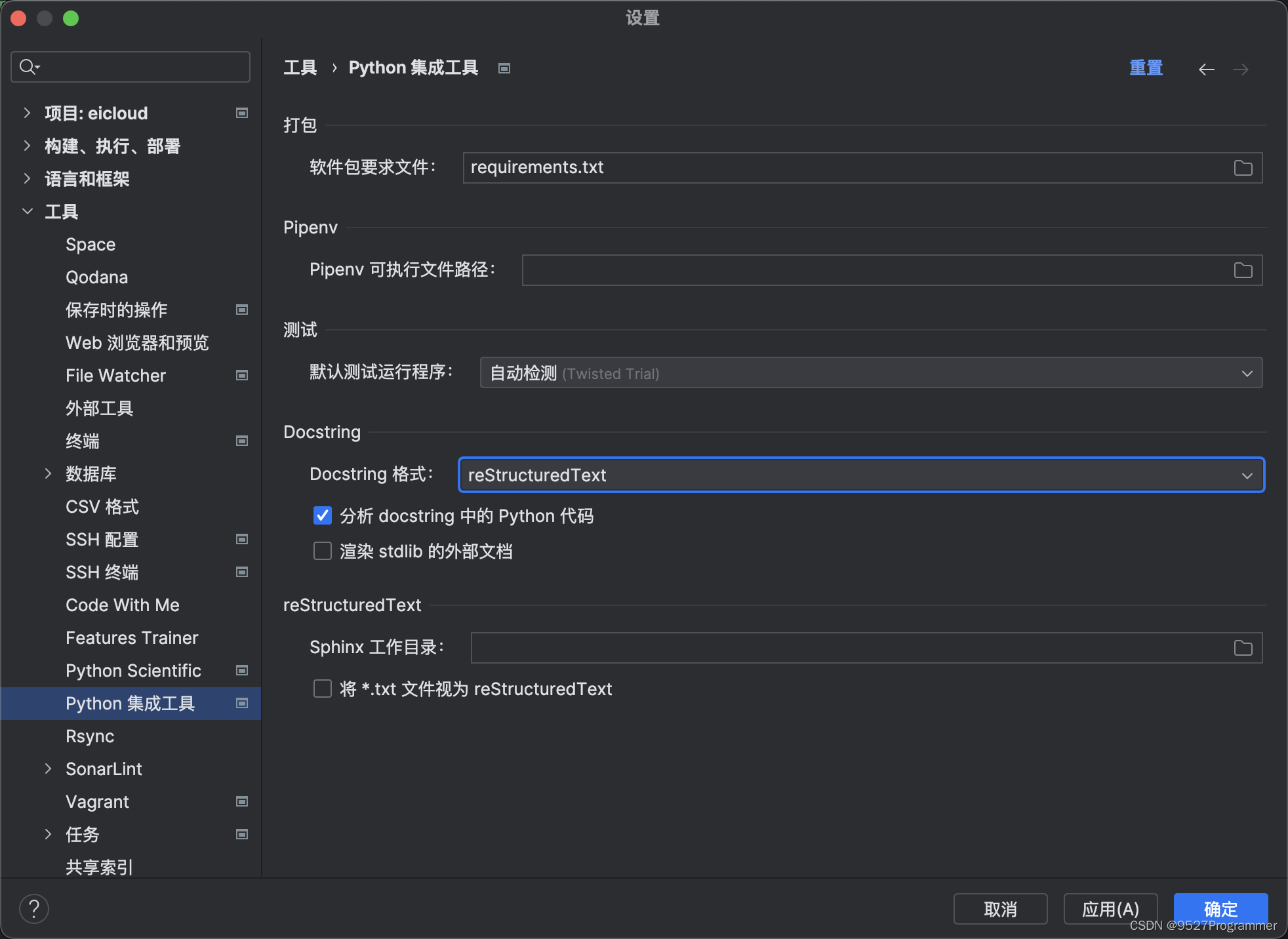The width and height of the screenshot is (1288, 939).
Task: Click the search magnifier in settings sidebar
Action: [28, 66]
